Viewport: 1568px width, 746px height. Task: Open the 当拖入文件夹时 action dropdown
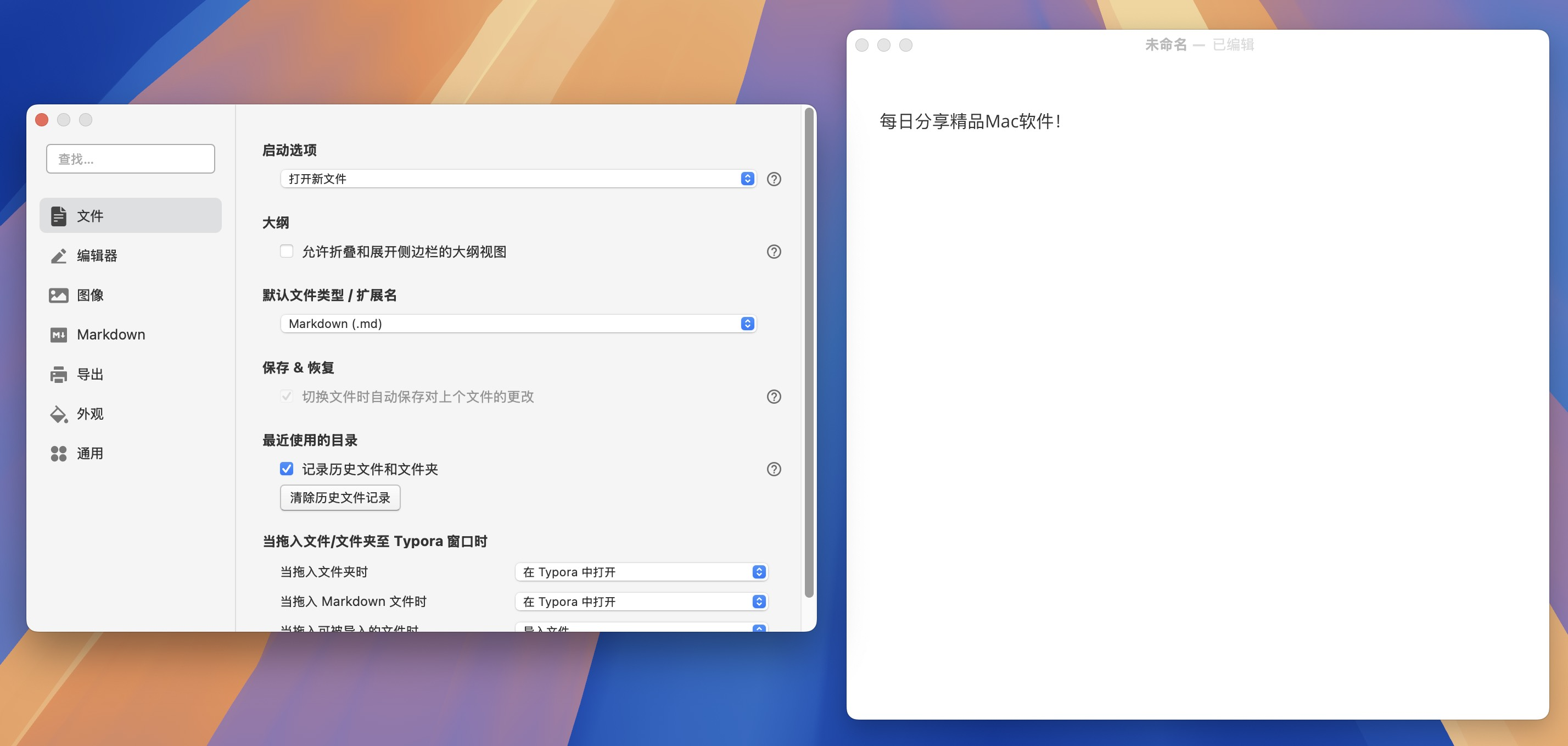click(x=640, y=571)
